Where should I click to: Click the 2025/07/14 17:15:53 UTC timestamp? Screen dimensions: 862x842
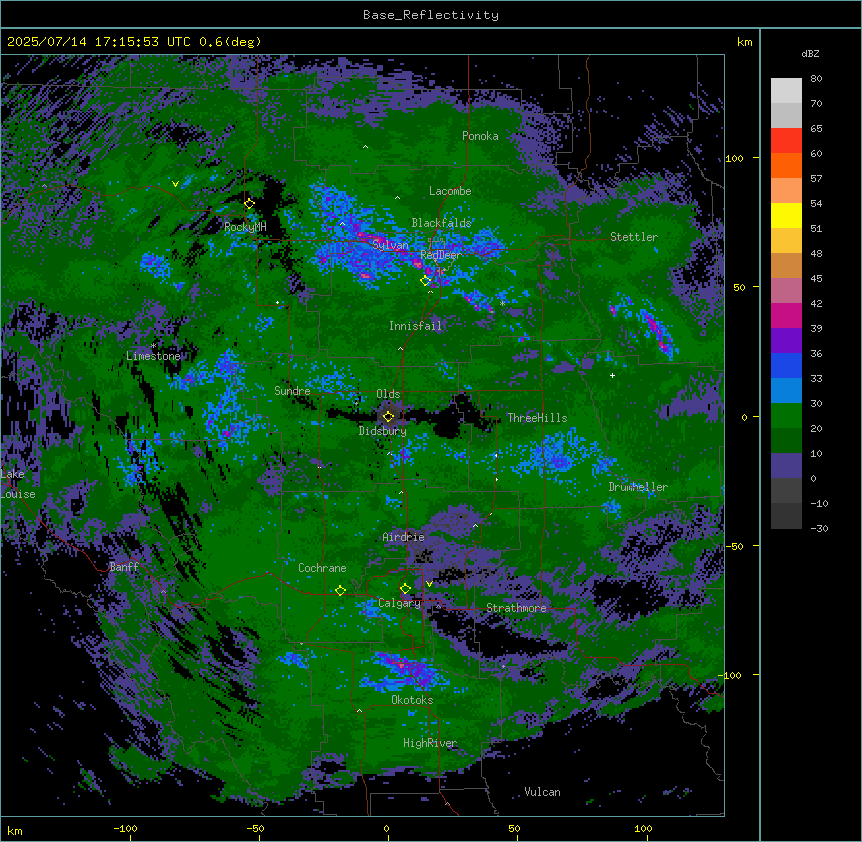pyautogui.click(x=99, y=42)
